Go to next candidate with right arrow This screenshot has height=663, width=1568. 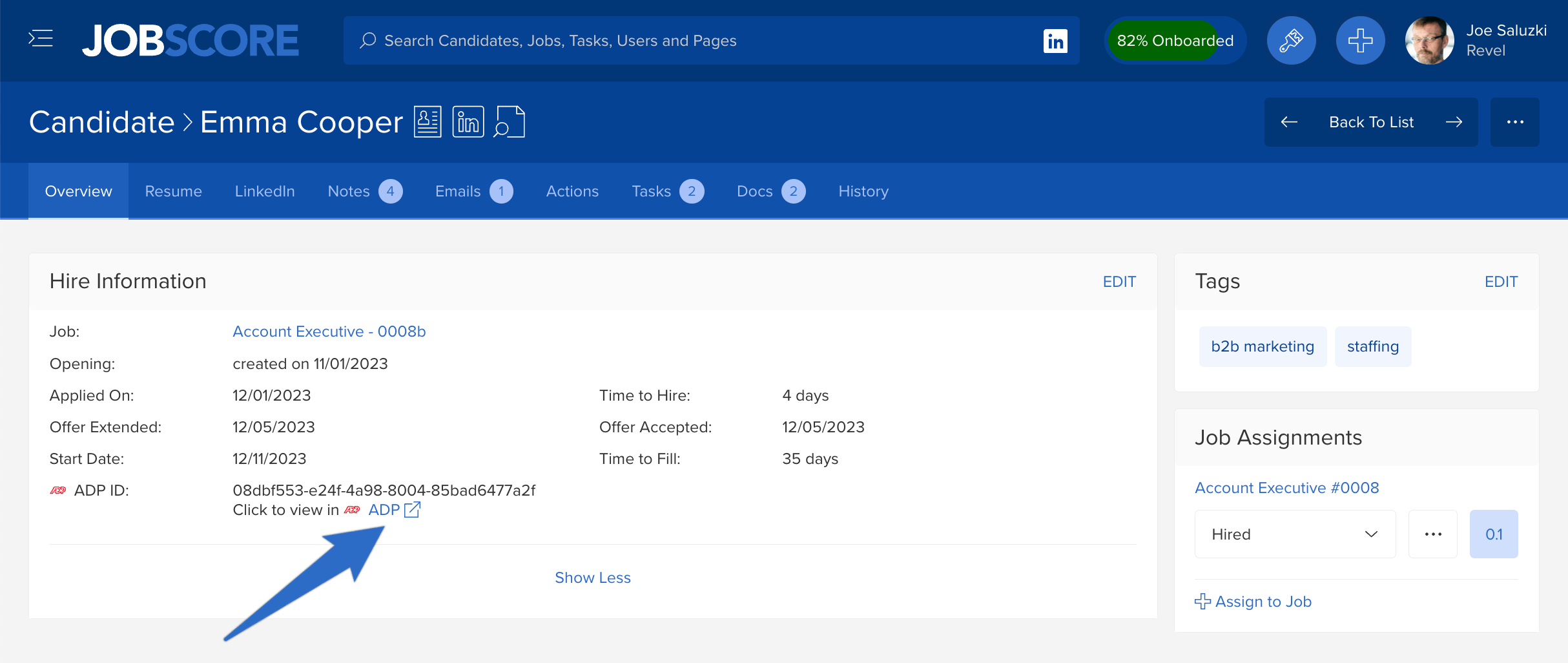click(1454, 122)
